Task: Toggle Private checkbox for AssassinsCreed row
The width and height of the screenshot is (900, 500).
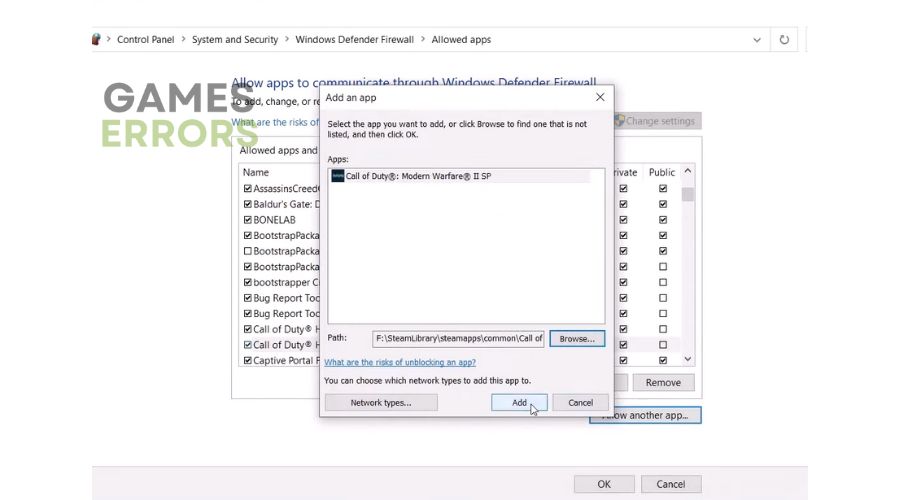Action: tap(623, 188)
